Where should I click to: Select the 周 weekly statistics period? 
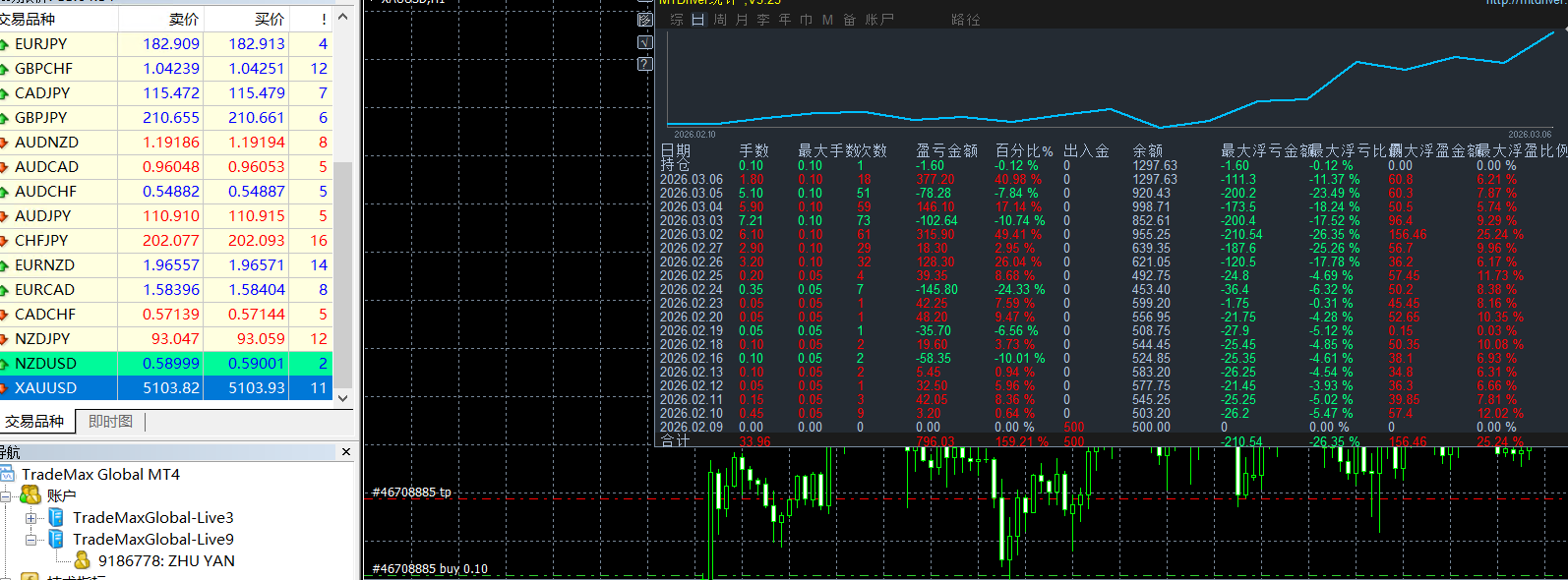pos(720,20)
